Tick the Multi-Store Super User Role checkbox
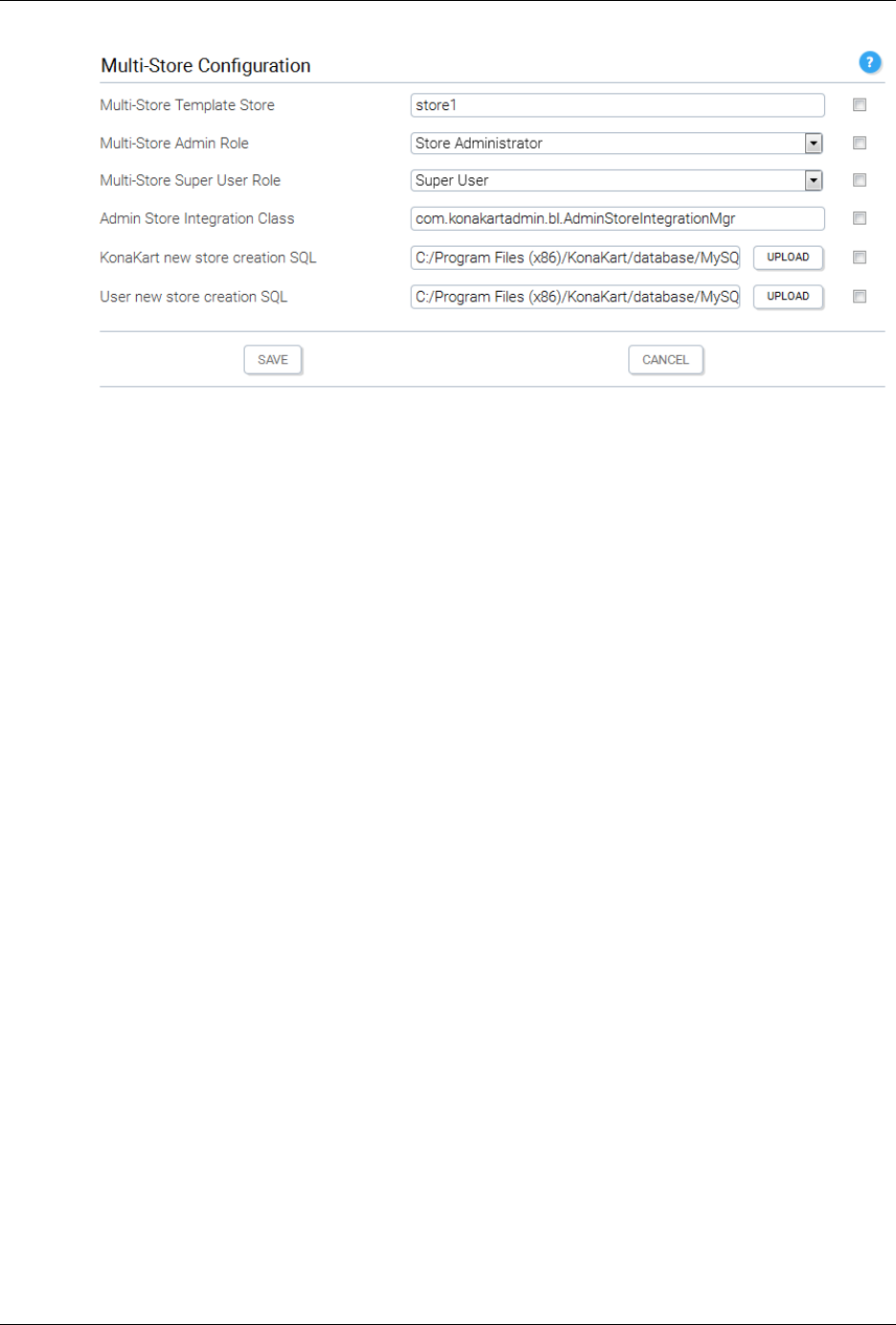 click(860, 180)
